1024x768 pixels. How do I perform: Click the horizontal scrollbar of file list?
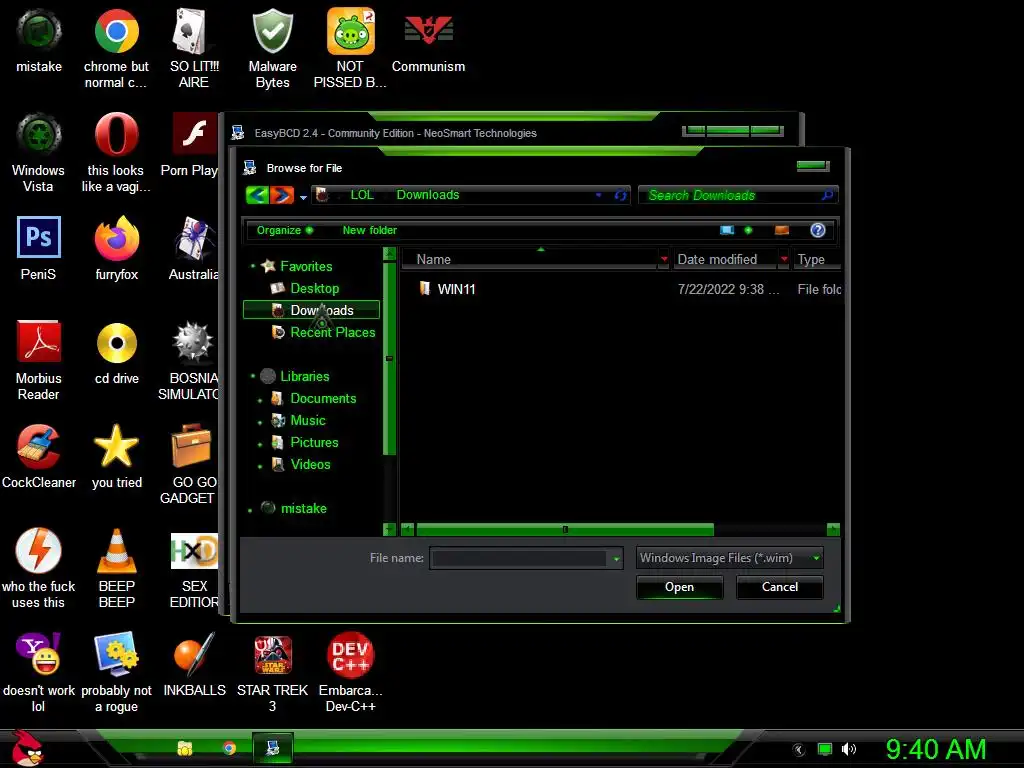coord(565,529)
